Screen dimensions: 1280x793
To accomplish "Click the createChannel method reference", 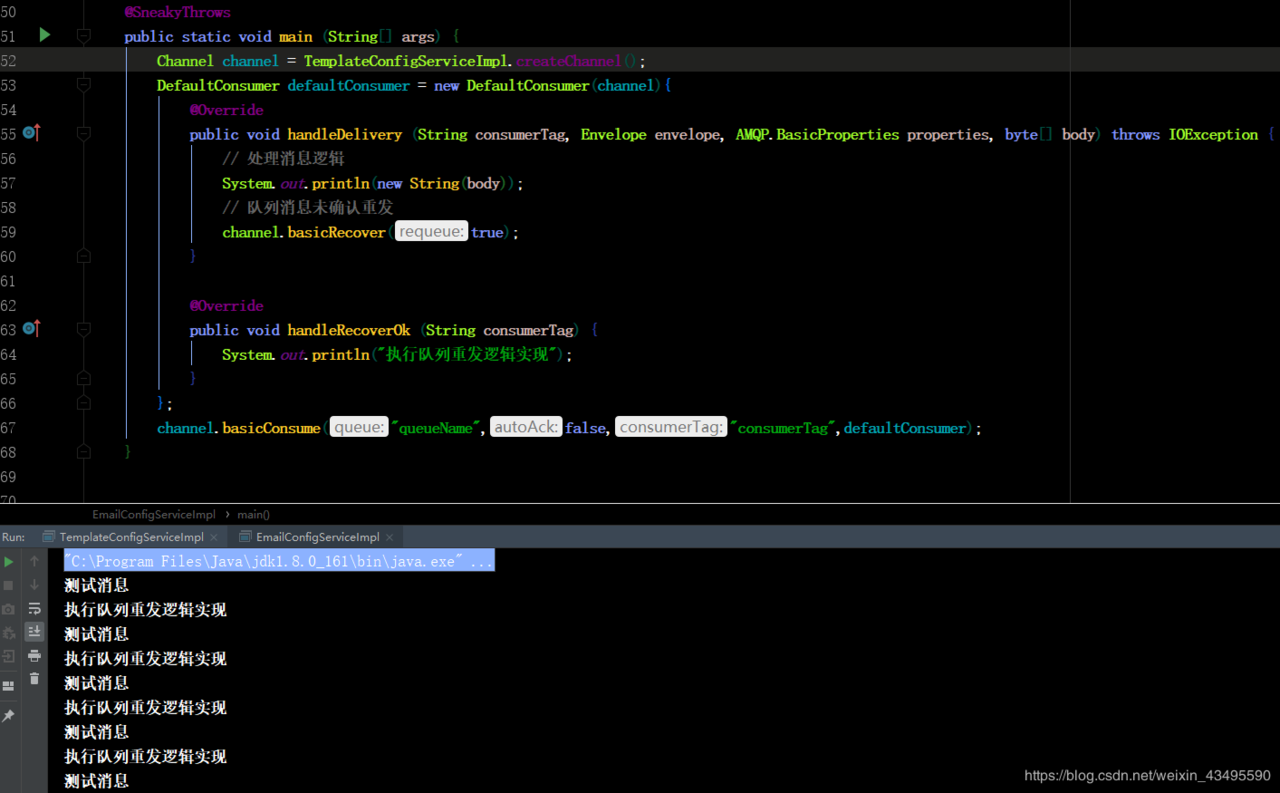I will (x=570, y=61).
